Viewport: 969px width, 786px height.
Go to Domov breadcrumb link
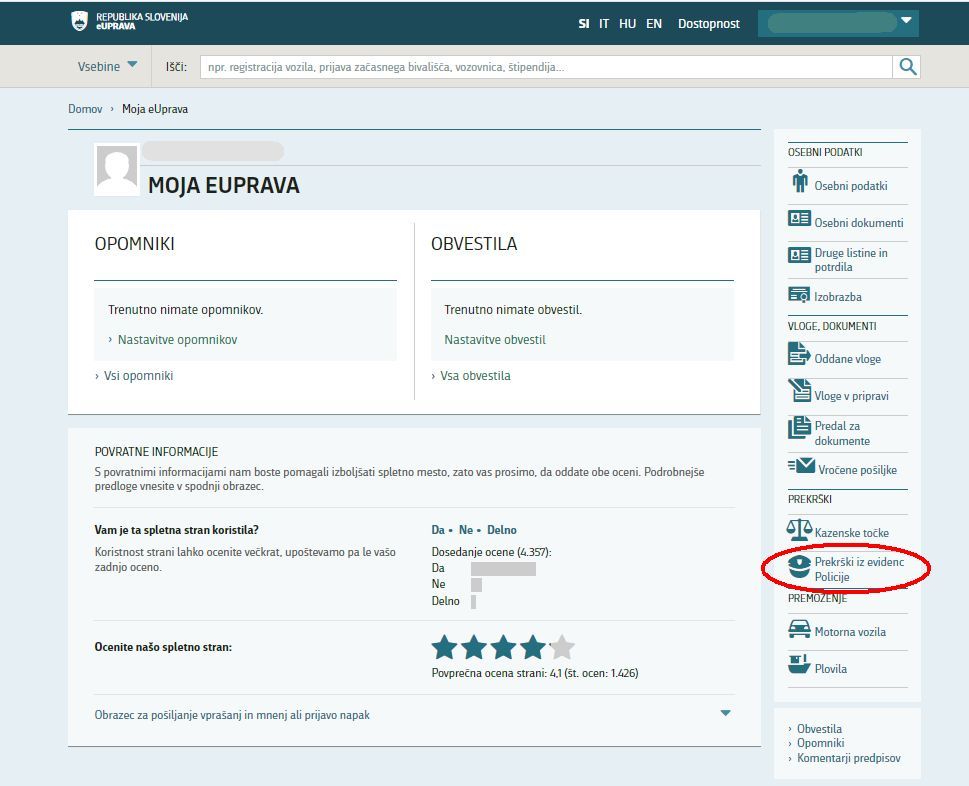click(x=85, y=109)
